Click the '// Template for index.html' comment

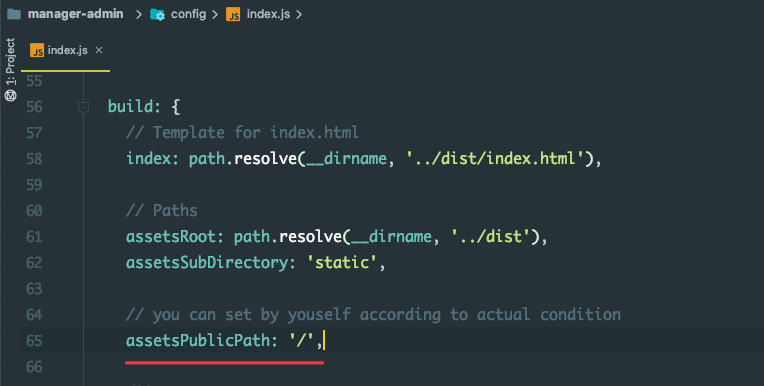[242, 133]
